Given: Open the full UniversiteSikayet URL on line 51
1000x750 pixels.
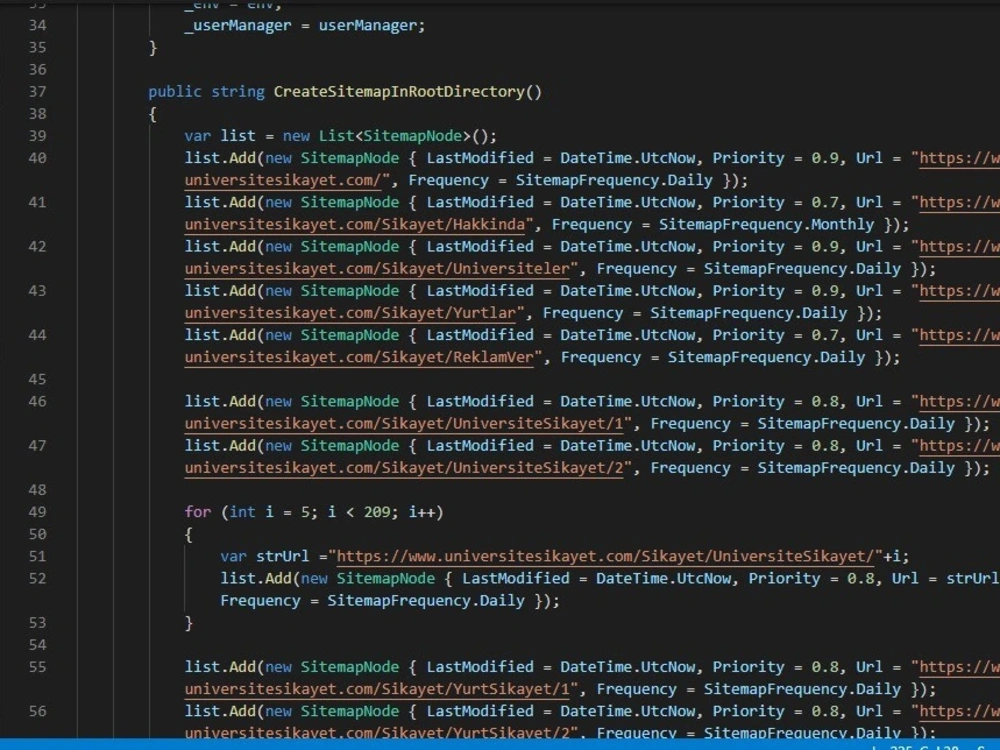Looking at the screenshot, I should 605,556.
